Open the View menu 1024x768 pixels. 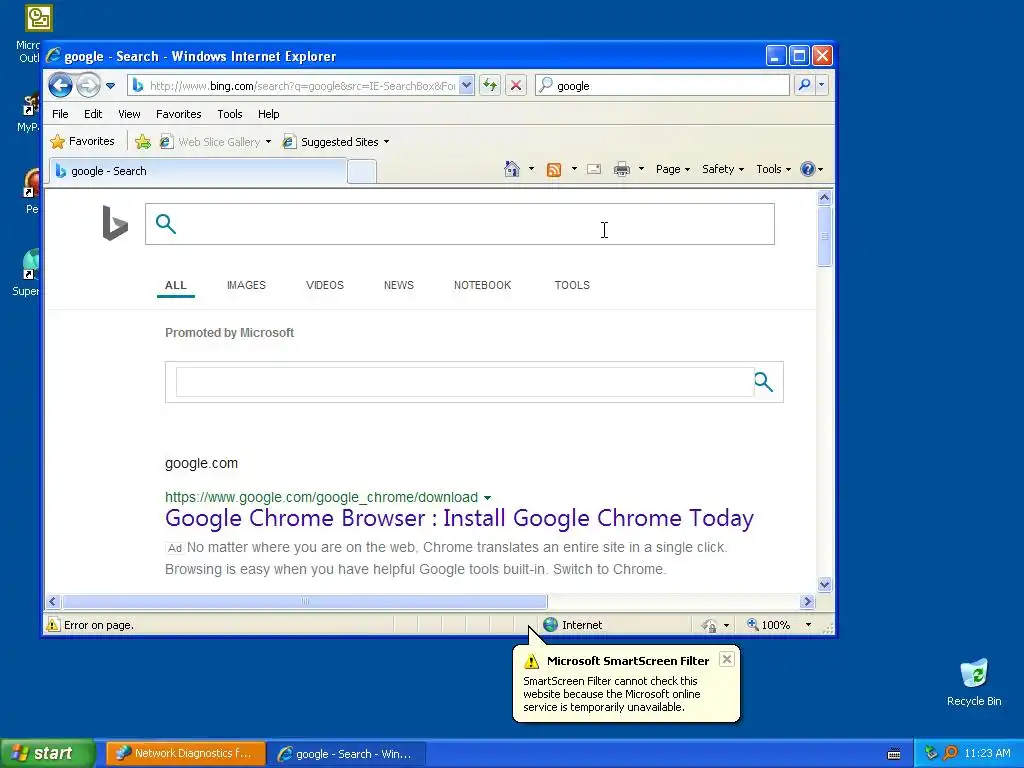129,114
